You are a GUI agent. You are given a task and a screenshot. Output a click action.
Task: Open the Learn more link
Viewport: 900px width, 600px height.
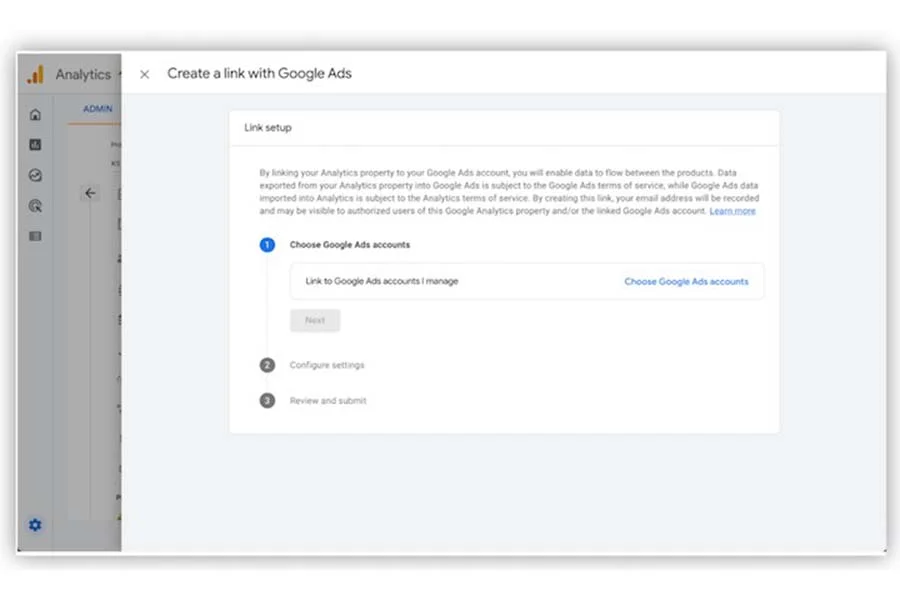732,211
